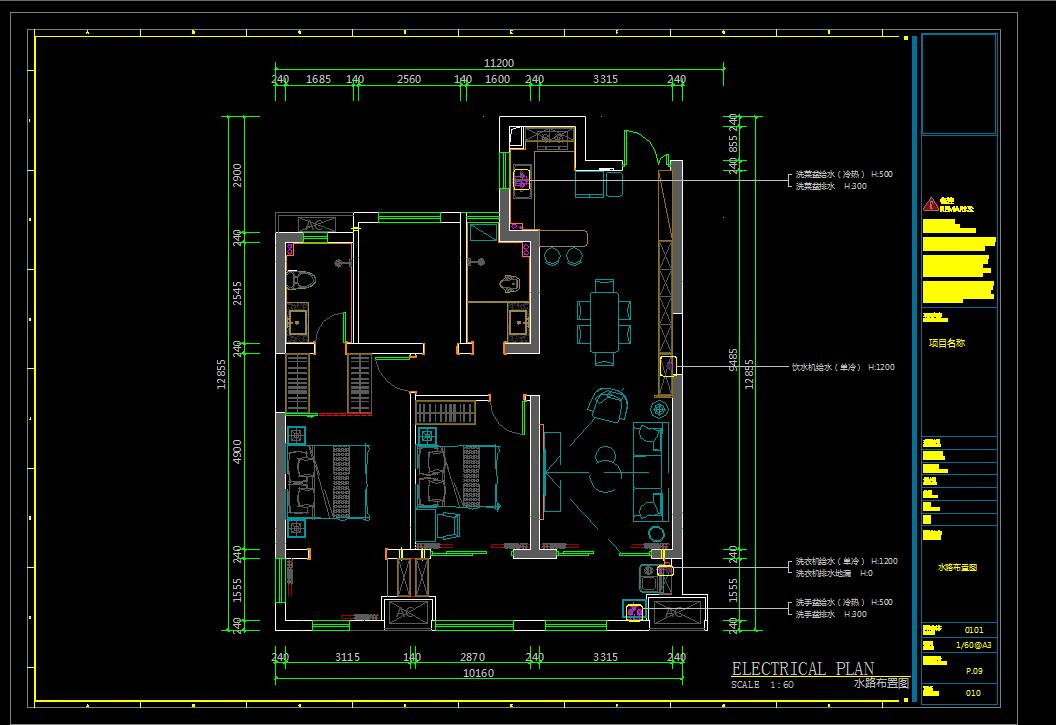1056x725 pixels.
Task: Select the round plant symbol above the sofa
Action: [659, 409]
